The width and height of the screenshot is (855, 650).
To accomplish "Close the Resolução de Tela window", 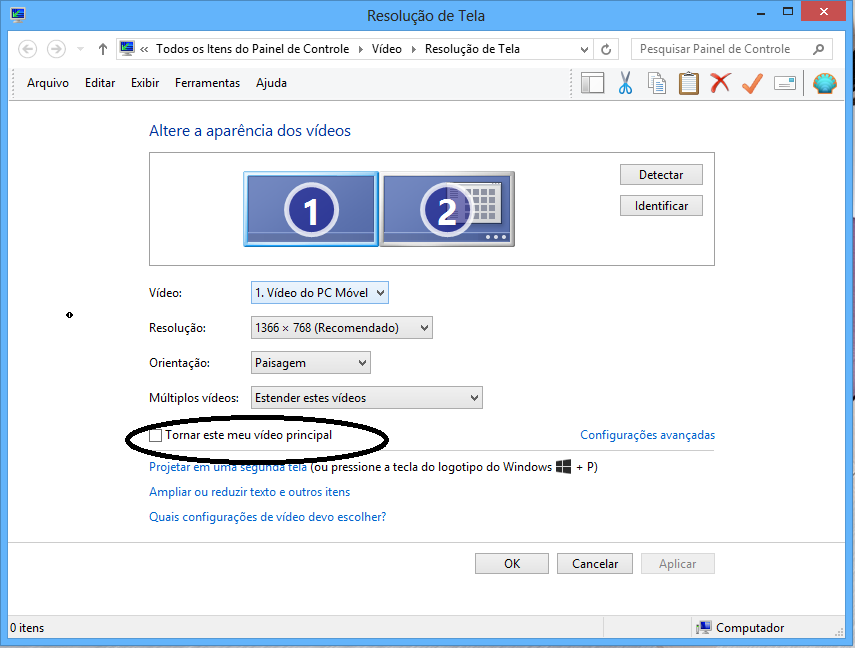I will (x=823, y=11).
